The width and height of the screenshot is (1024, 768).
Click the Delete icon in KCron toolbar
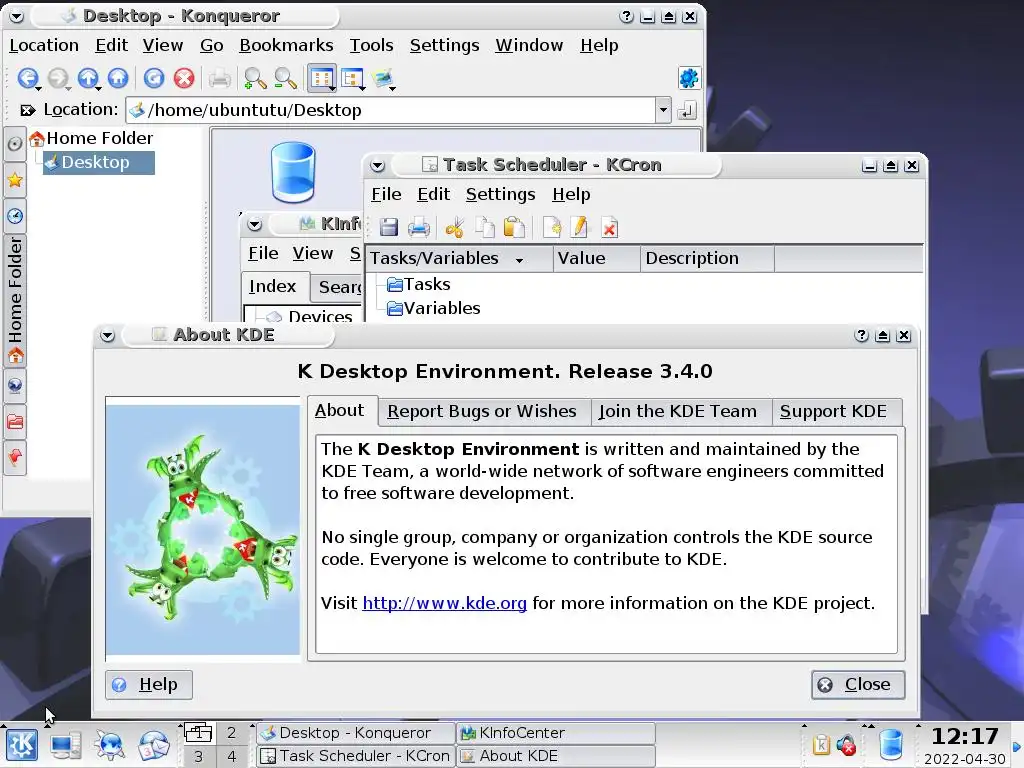pyautogui.click(x=609, y=227)
